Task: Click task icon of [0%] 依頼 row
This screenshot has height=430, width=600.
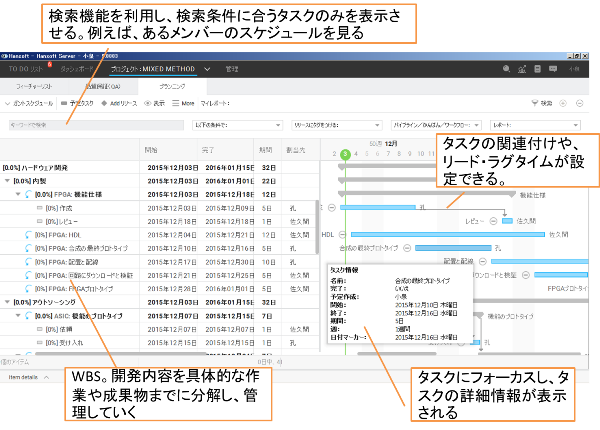Action: 39,329
